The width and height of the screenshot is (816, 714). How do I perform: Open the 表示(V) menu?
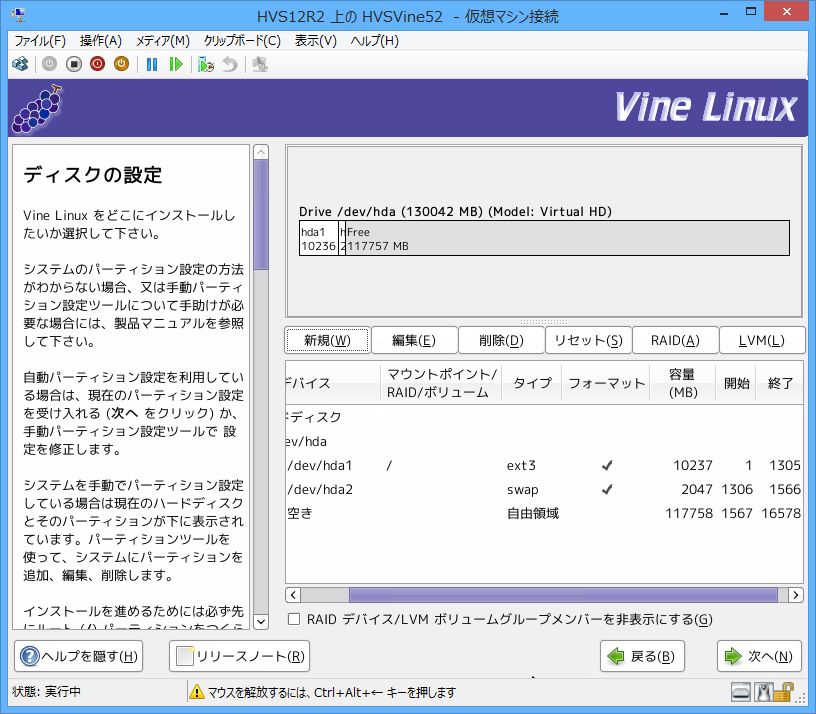315,41
